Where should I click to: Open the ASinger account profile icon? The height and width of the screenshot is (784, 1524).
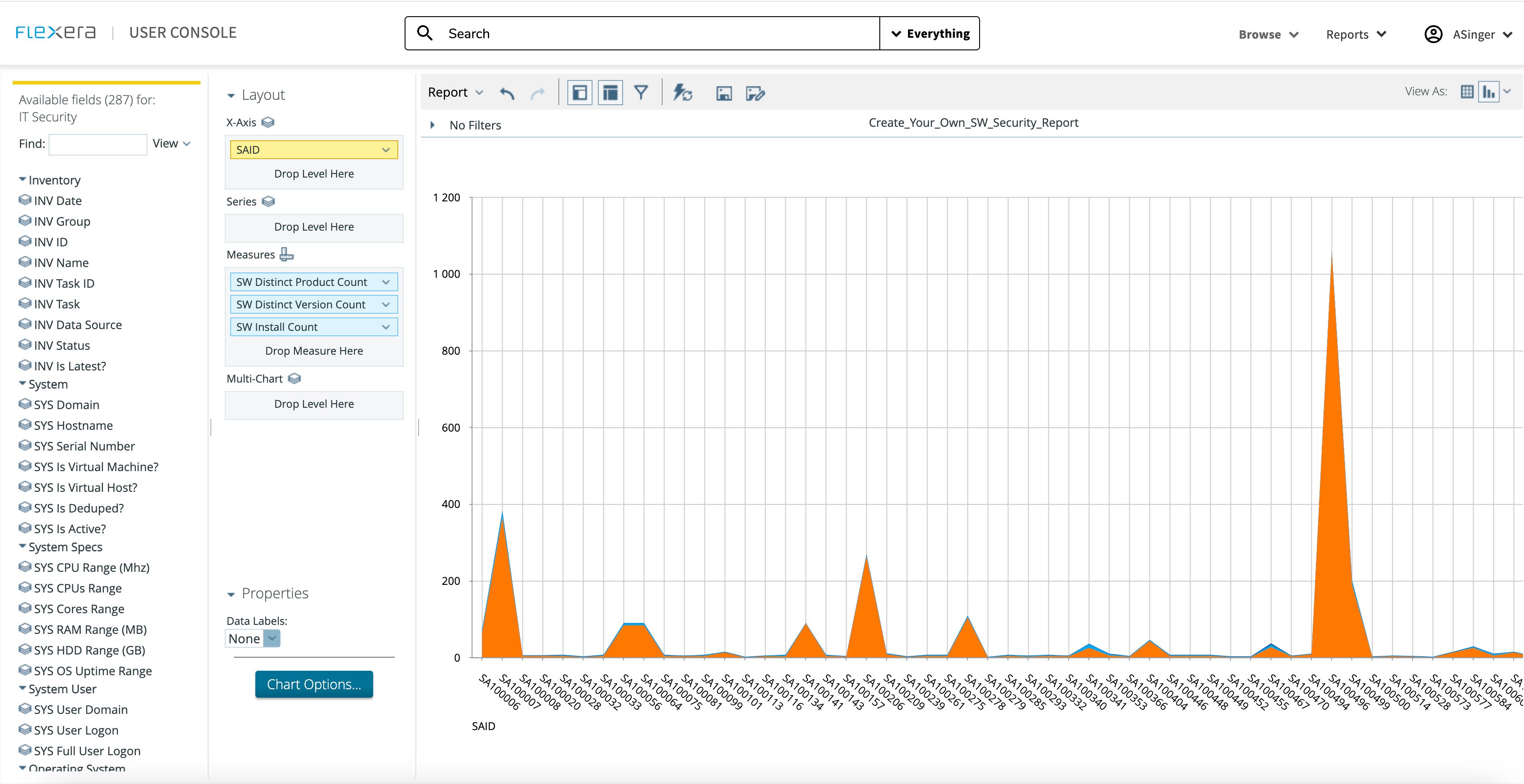[1434, 34]
